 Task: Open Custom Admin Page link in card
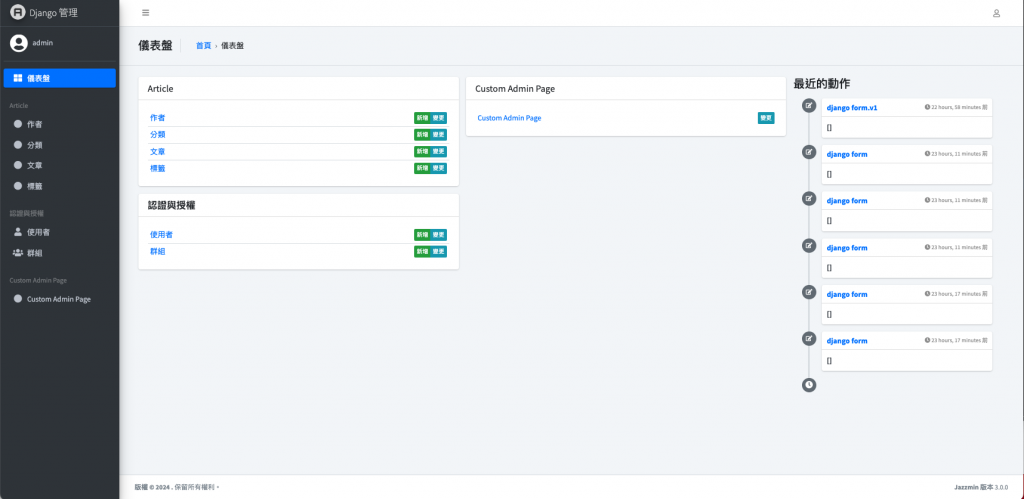[x=509, y=118]
